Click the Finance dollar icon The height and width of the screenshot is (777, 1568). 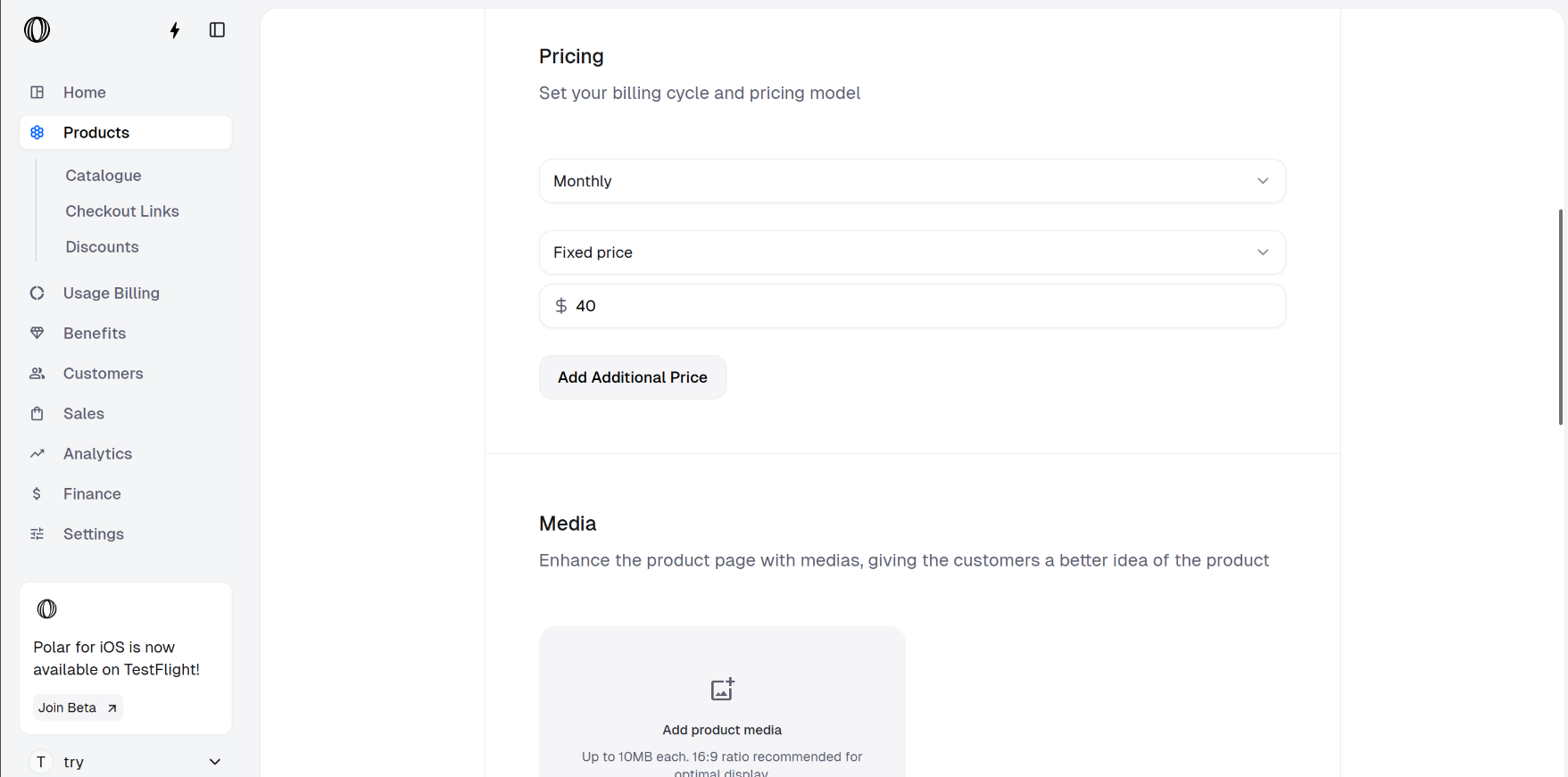[x=37, y=494]
